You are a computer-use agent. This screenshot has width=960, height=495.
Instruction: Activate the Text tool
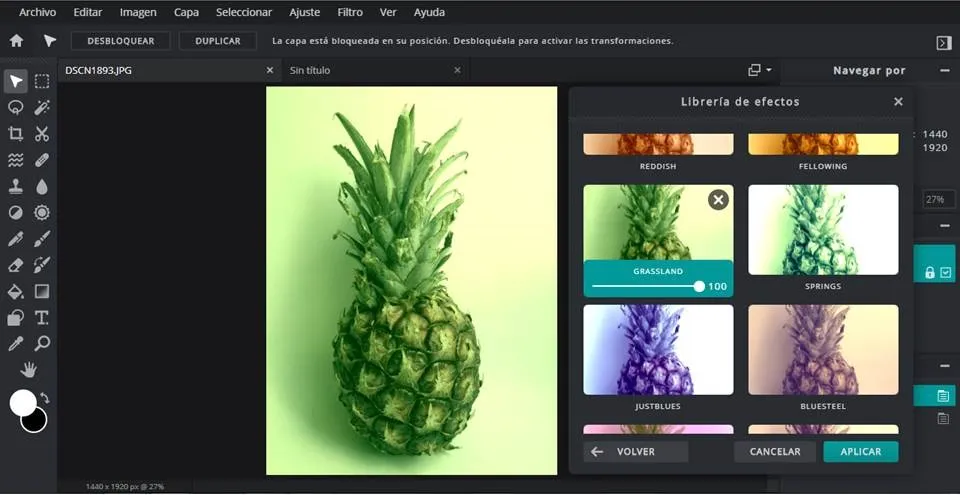click(x=42, y=318)
